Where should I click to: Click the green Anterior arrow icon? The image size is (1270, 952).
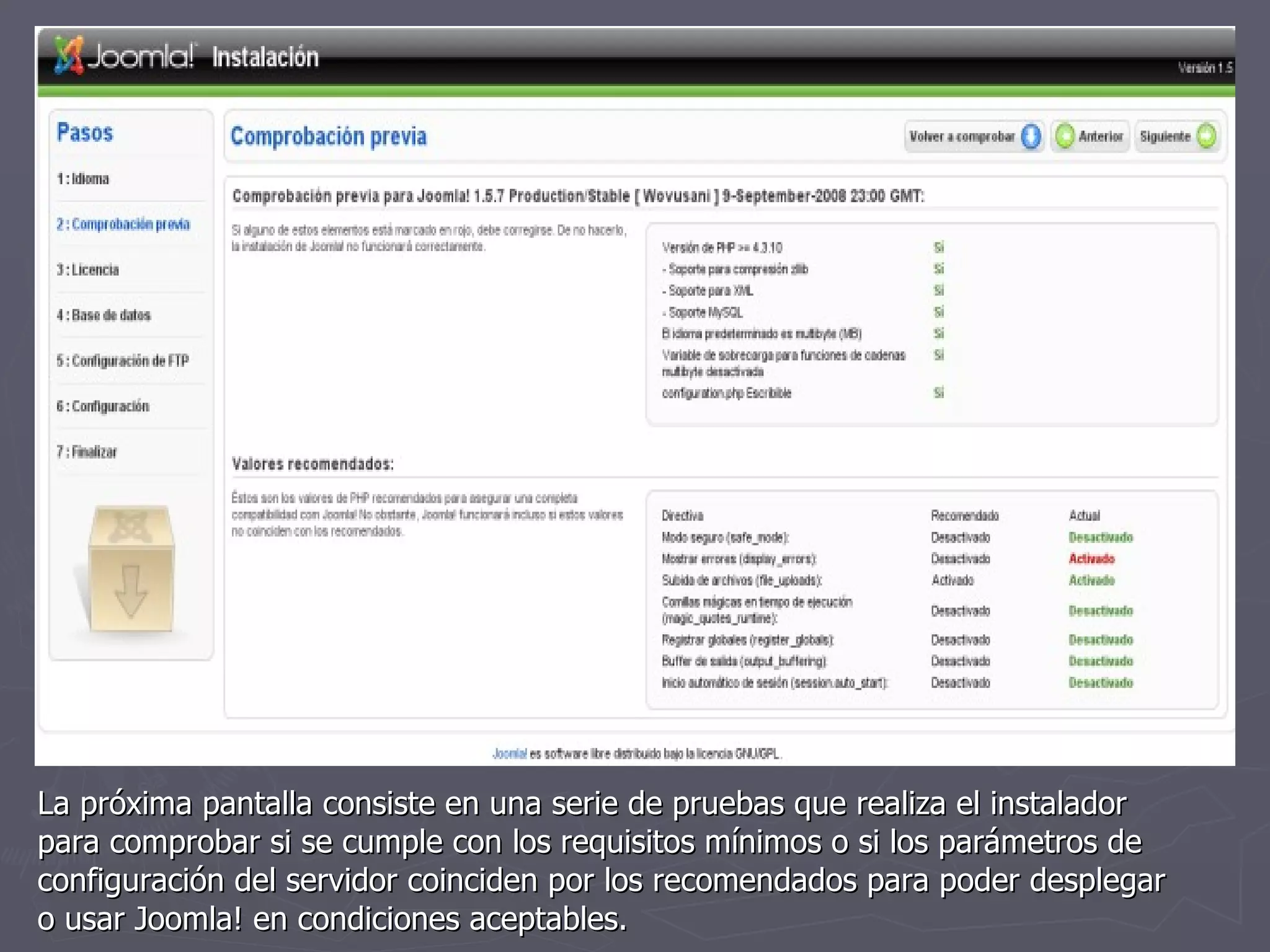1065,136
